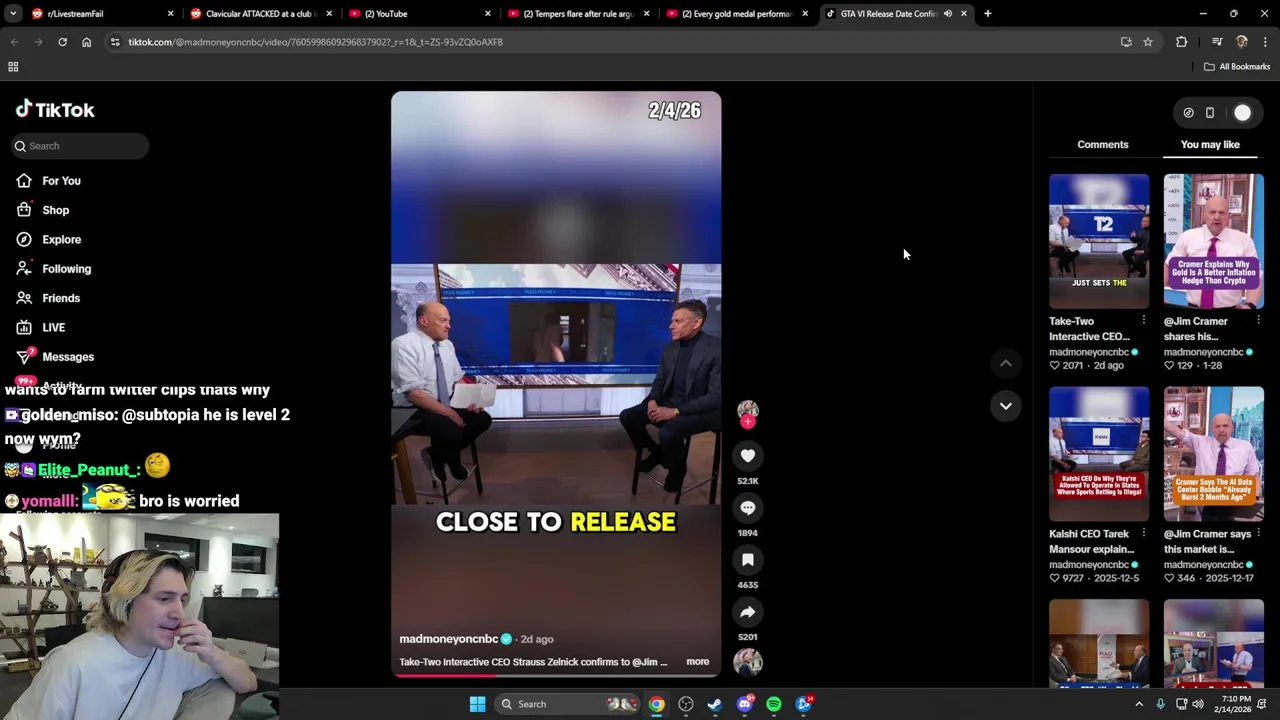Navigate back in the browser

pos(14,42)
